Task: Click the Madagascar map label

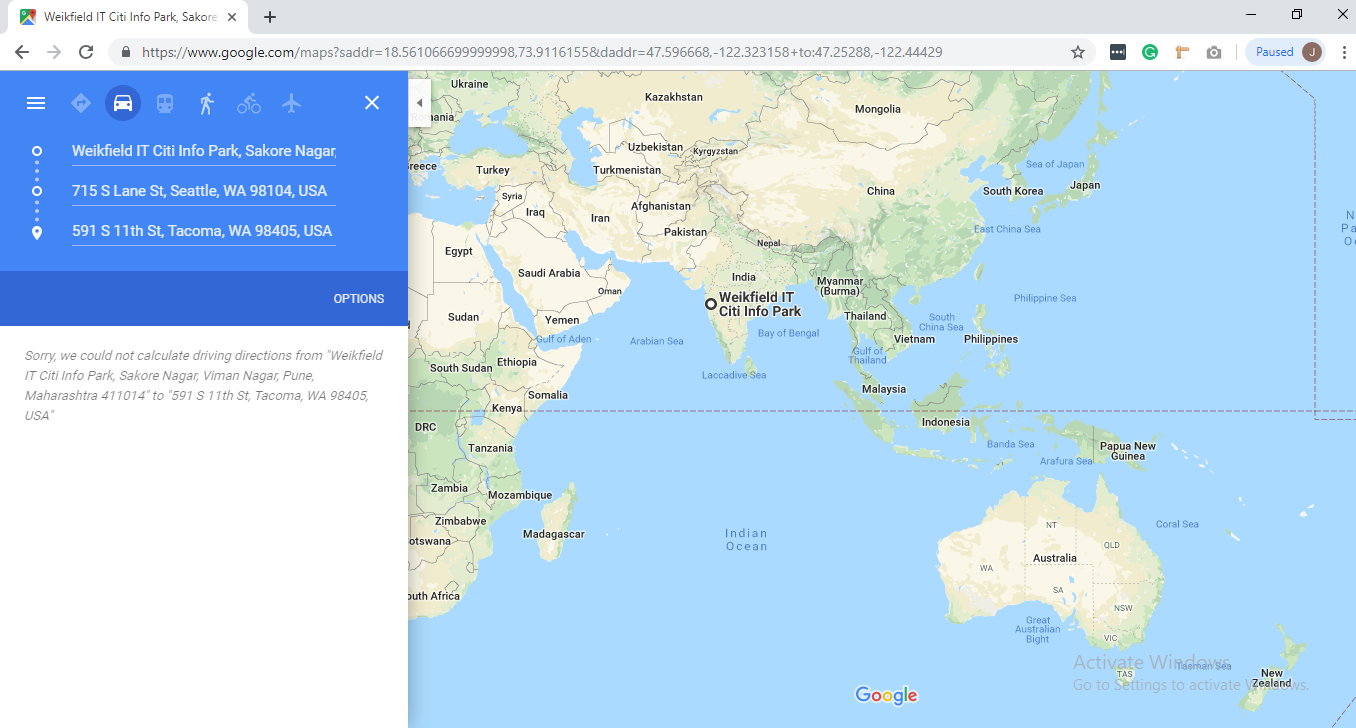Action: (x=554, y=534)
